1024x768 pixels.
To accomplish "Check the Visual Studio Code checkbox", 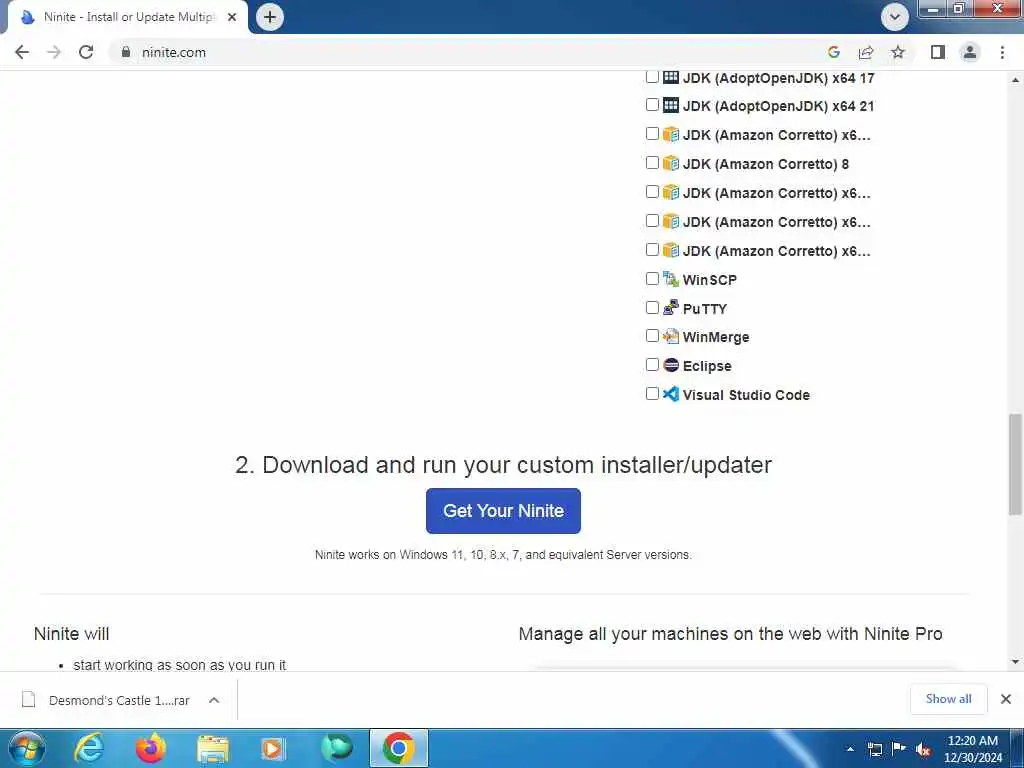I will (x=652, y=393).
